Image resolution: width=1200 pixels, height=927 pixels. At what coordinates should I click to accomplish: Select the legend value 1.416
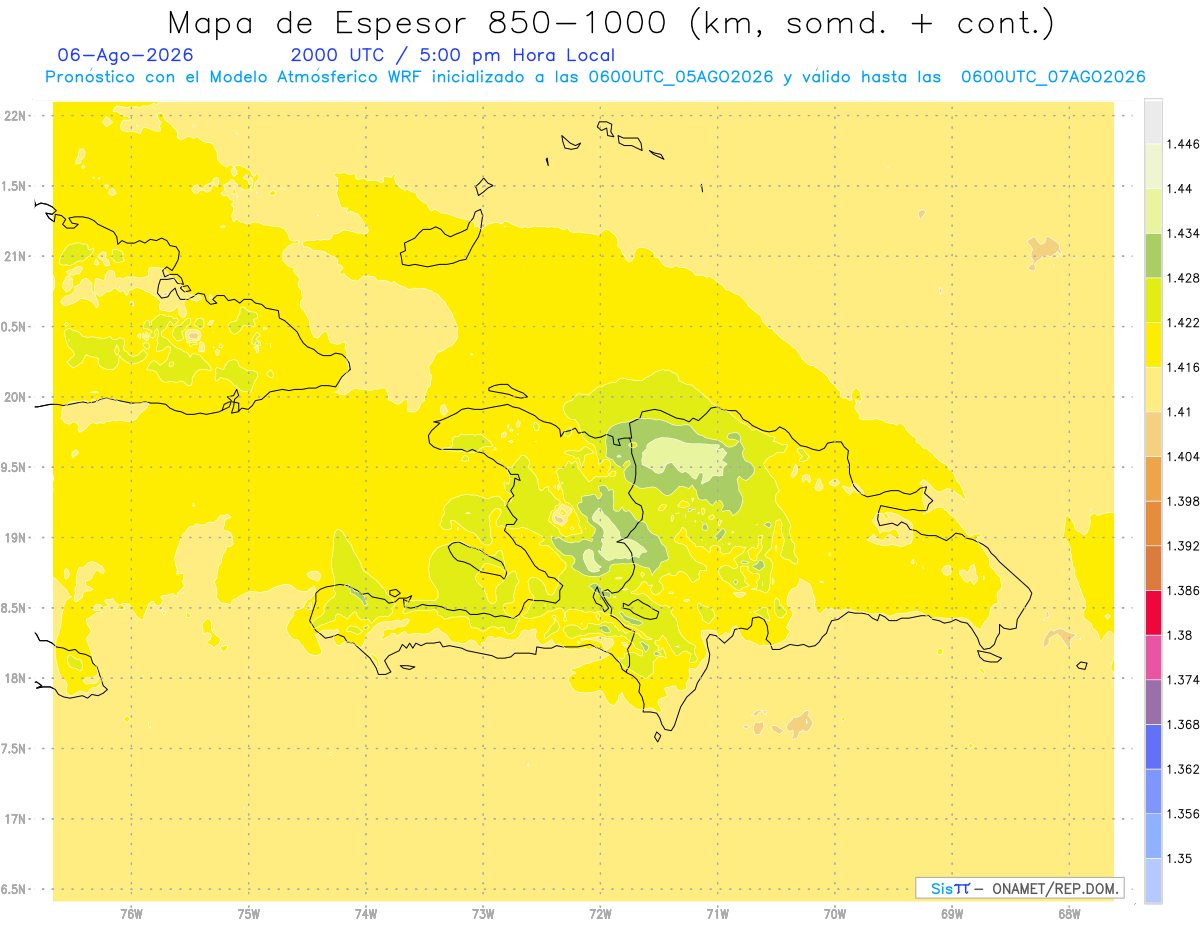click(1183, 367)
